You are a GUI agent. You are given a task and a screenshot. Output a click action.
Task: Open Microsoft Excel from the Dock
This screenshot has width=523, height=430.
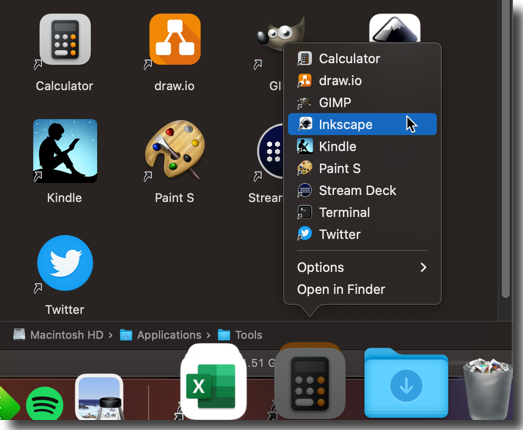coord(213,382)
